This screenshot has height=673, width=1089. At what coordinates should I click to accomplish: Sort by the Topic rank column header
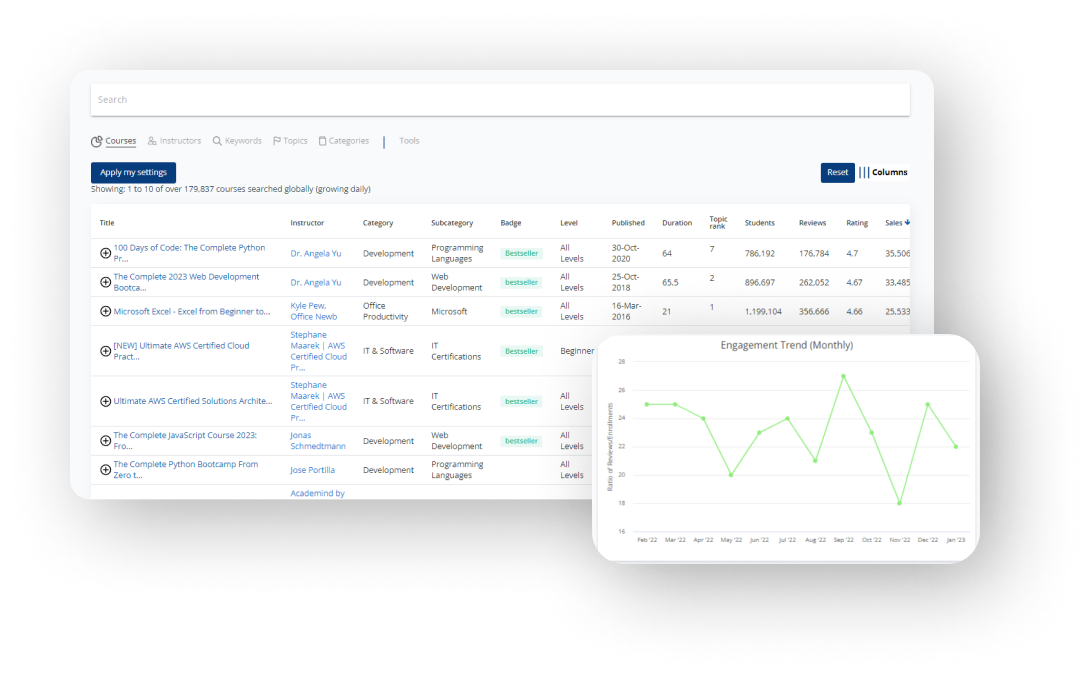(x=718, y=222)
